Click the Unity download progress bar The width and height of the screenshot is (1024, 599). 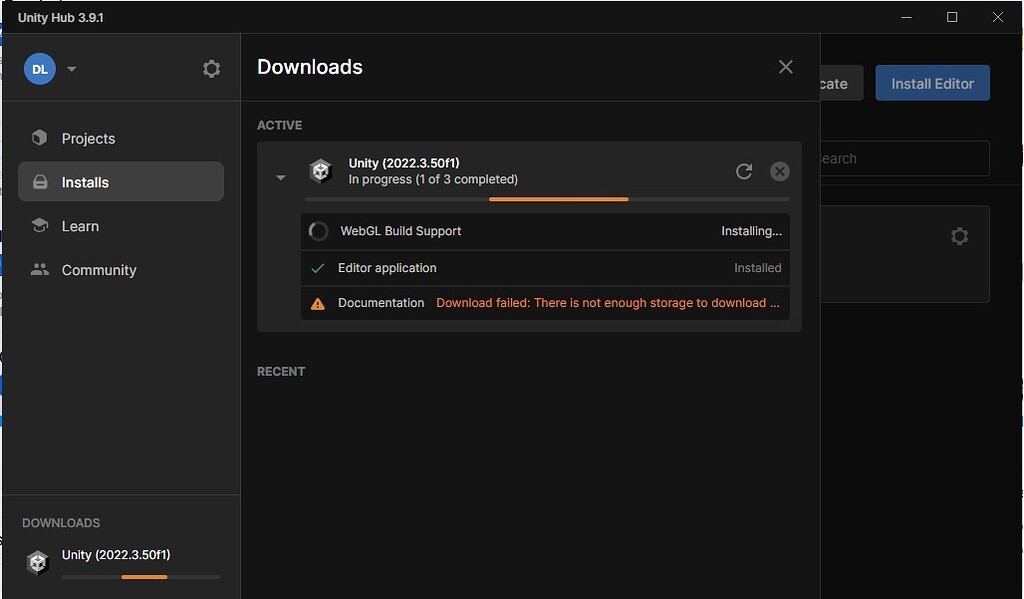click(x=559, y=199)
